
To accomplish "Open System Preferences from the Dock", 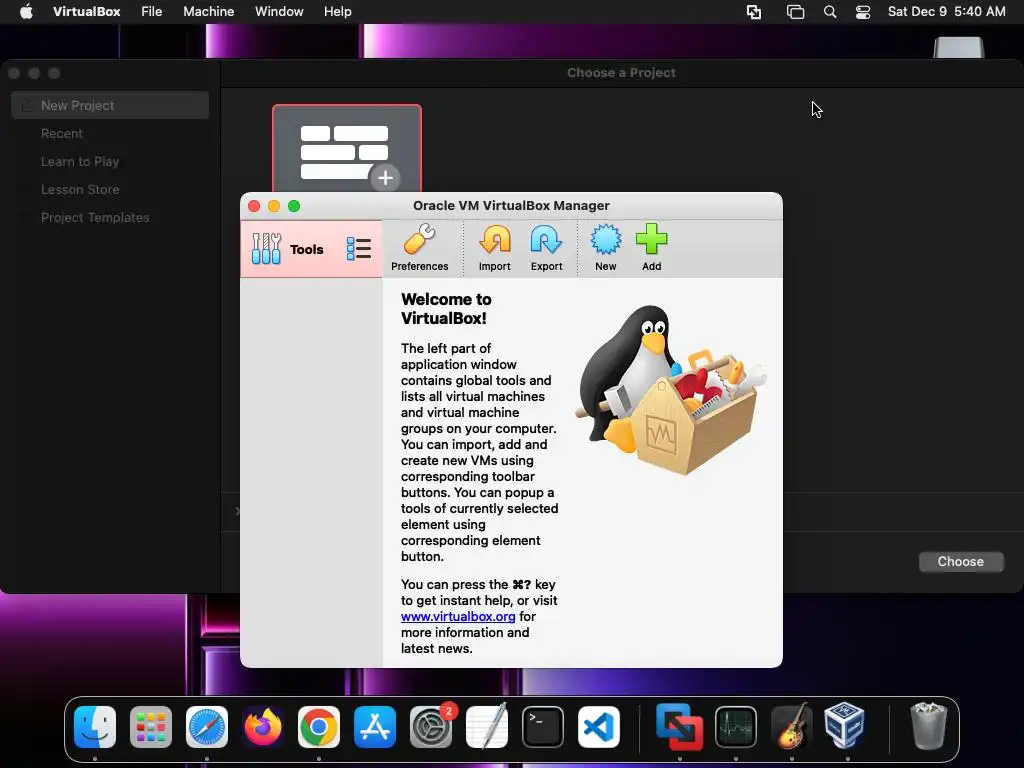I will click(431, 727).
